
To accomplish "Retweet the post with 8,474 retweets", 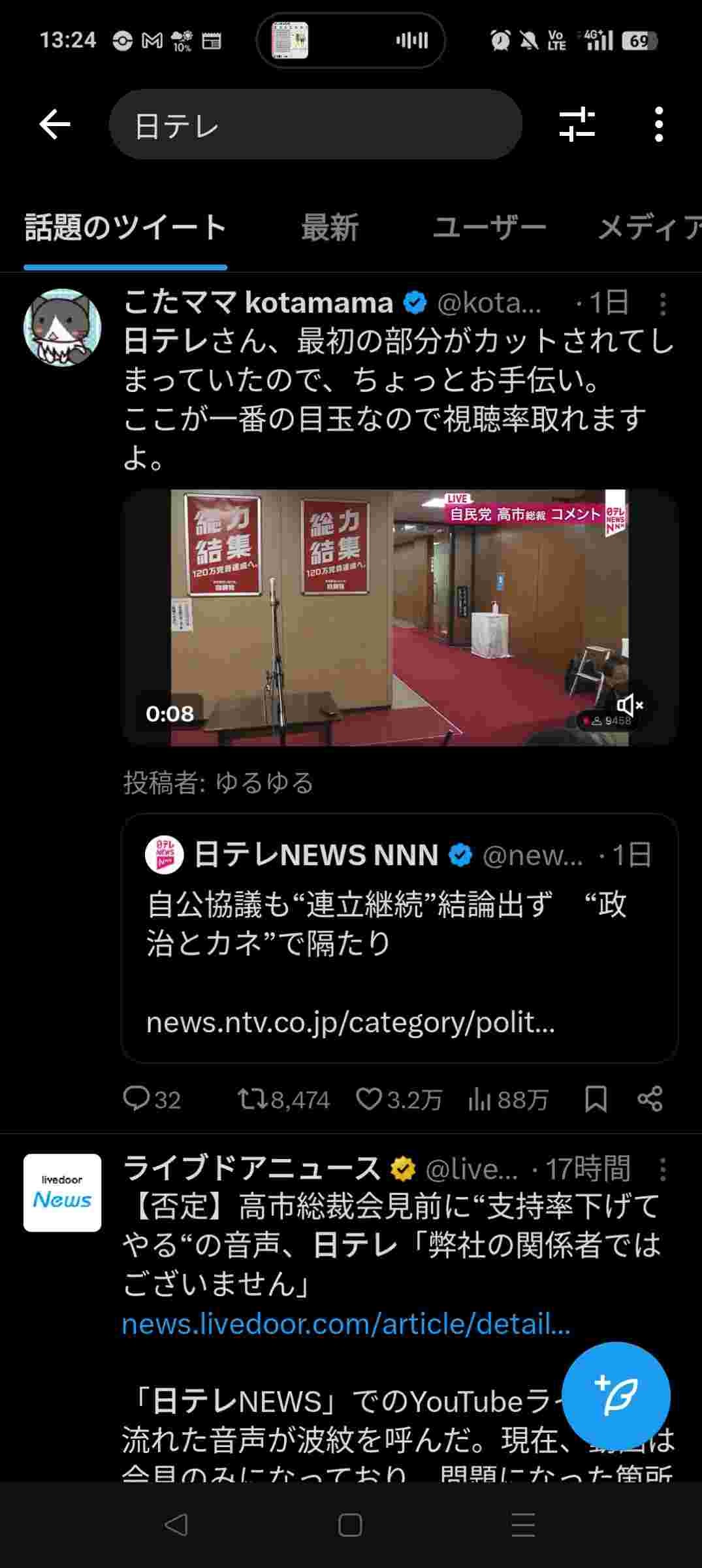I will [x=283, y=1099].
